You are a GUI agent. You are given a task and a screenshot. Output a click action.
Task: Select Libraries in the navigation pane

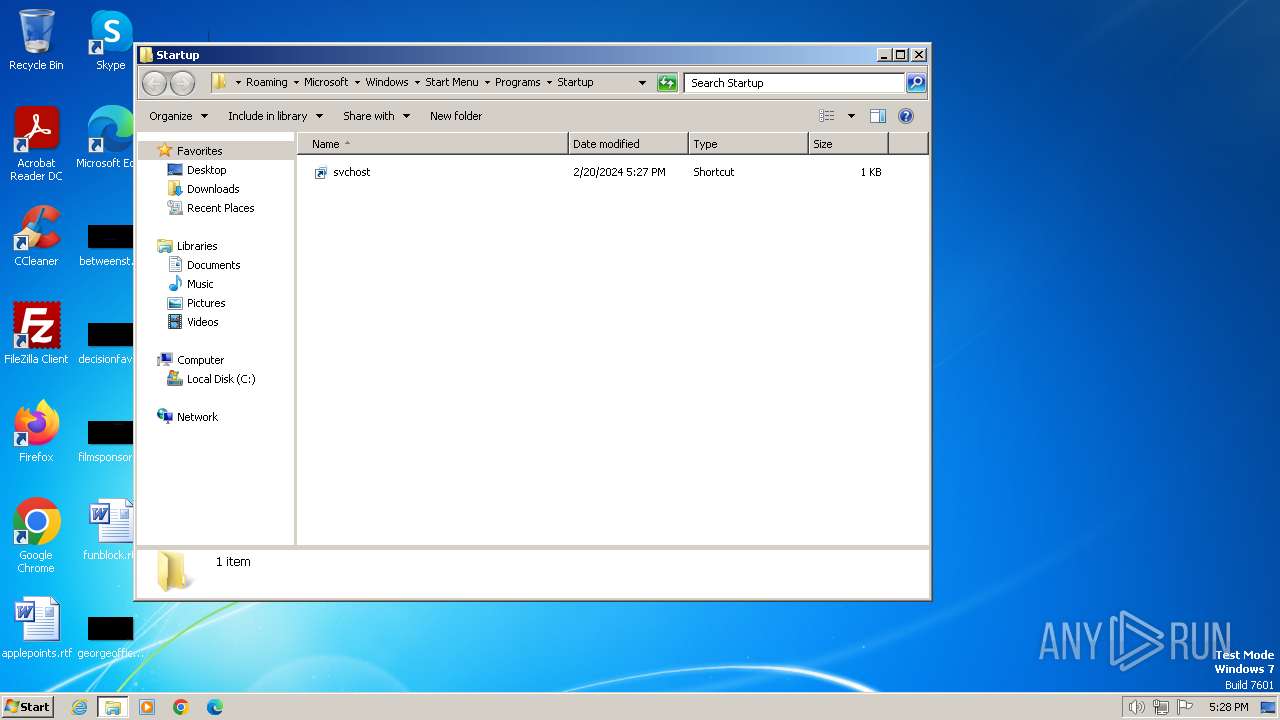pos(197,246)
